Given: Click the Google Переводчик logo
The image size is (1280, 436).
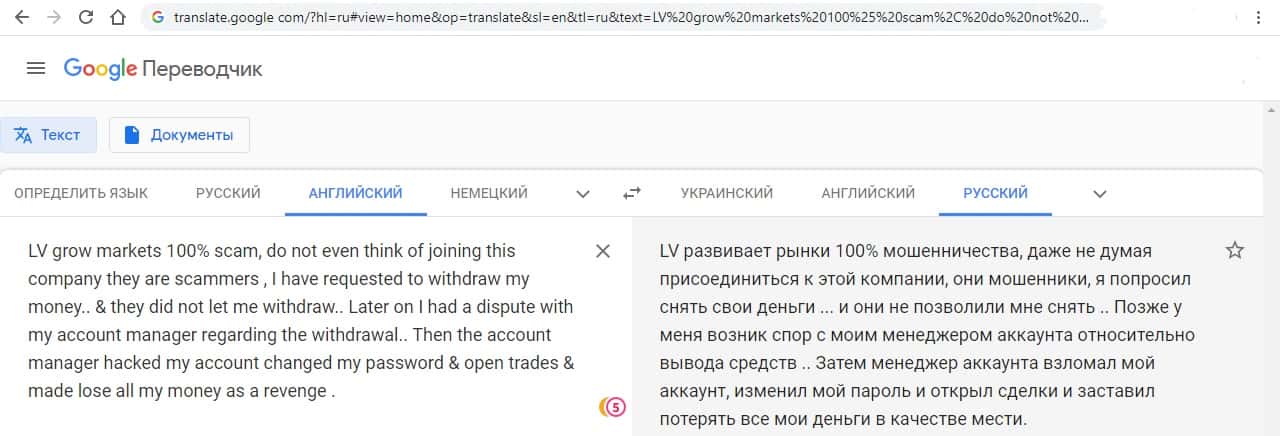Looking at the screenshot, I should click(x=163, y=68).
